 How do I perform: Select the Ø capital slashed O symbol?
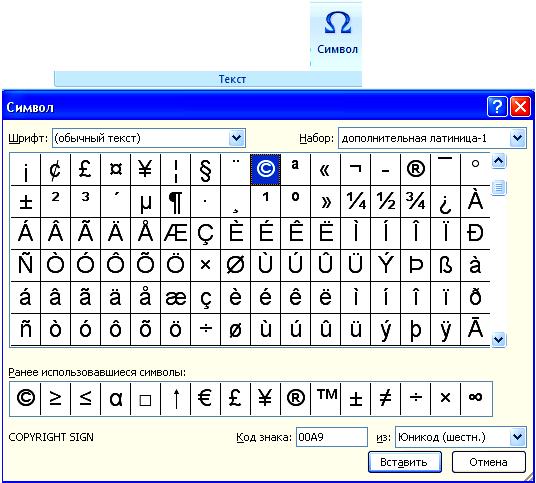point(236,266)
